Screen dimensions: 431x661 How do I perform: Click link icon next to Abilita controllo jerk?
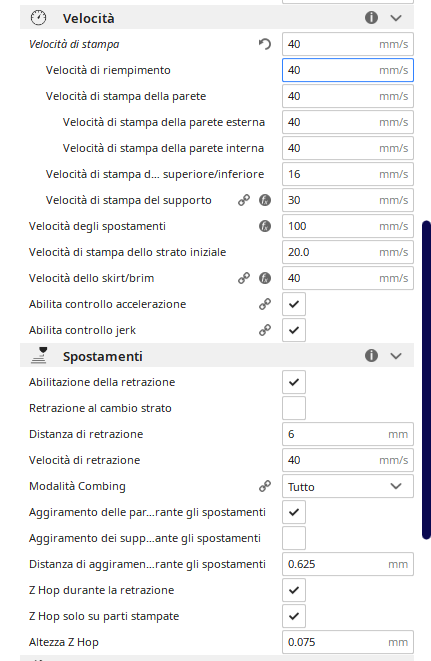point(265,330)
